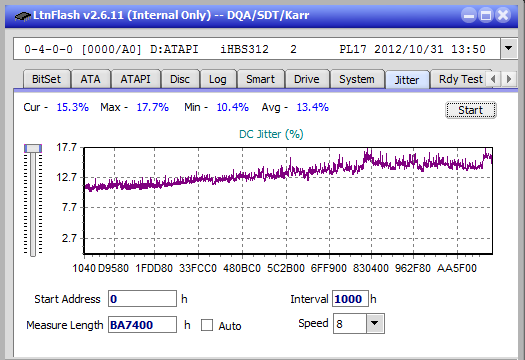Click the x-axis label 1FDD80
The image size is (525, 360).
coord(154,268)
